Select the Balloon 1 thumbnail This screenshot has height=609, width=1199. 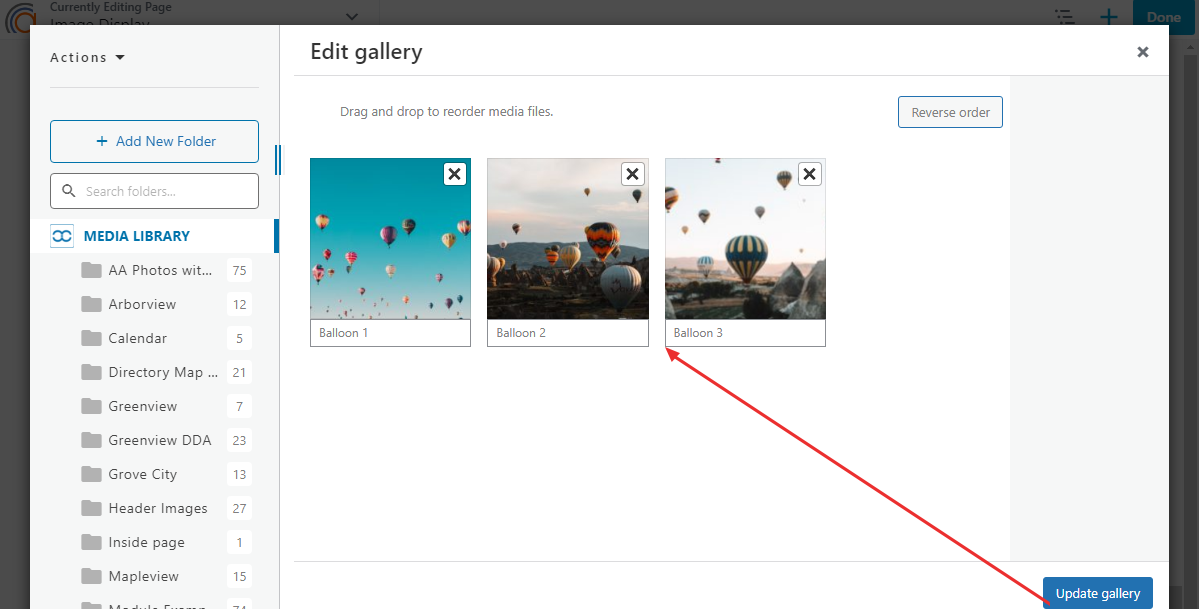pyautogui.click(x=390, y=239)
